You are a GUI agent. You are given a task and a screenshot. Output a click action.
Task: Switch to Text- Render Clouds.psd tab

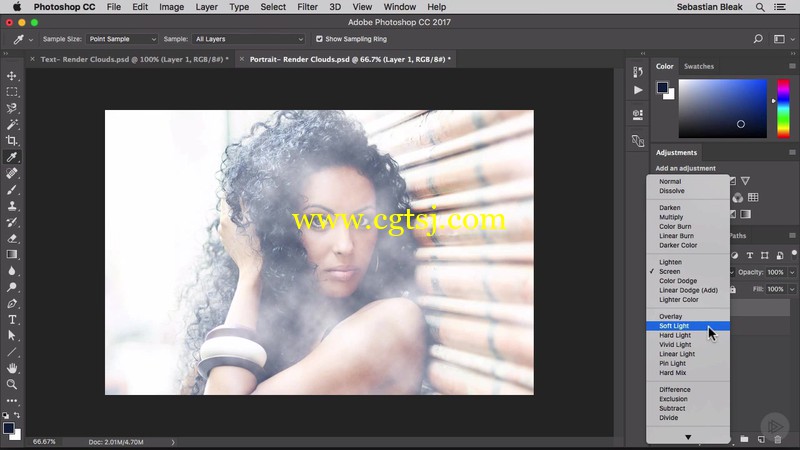134,59
